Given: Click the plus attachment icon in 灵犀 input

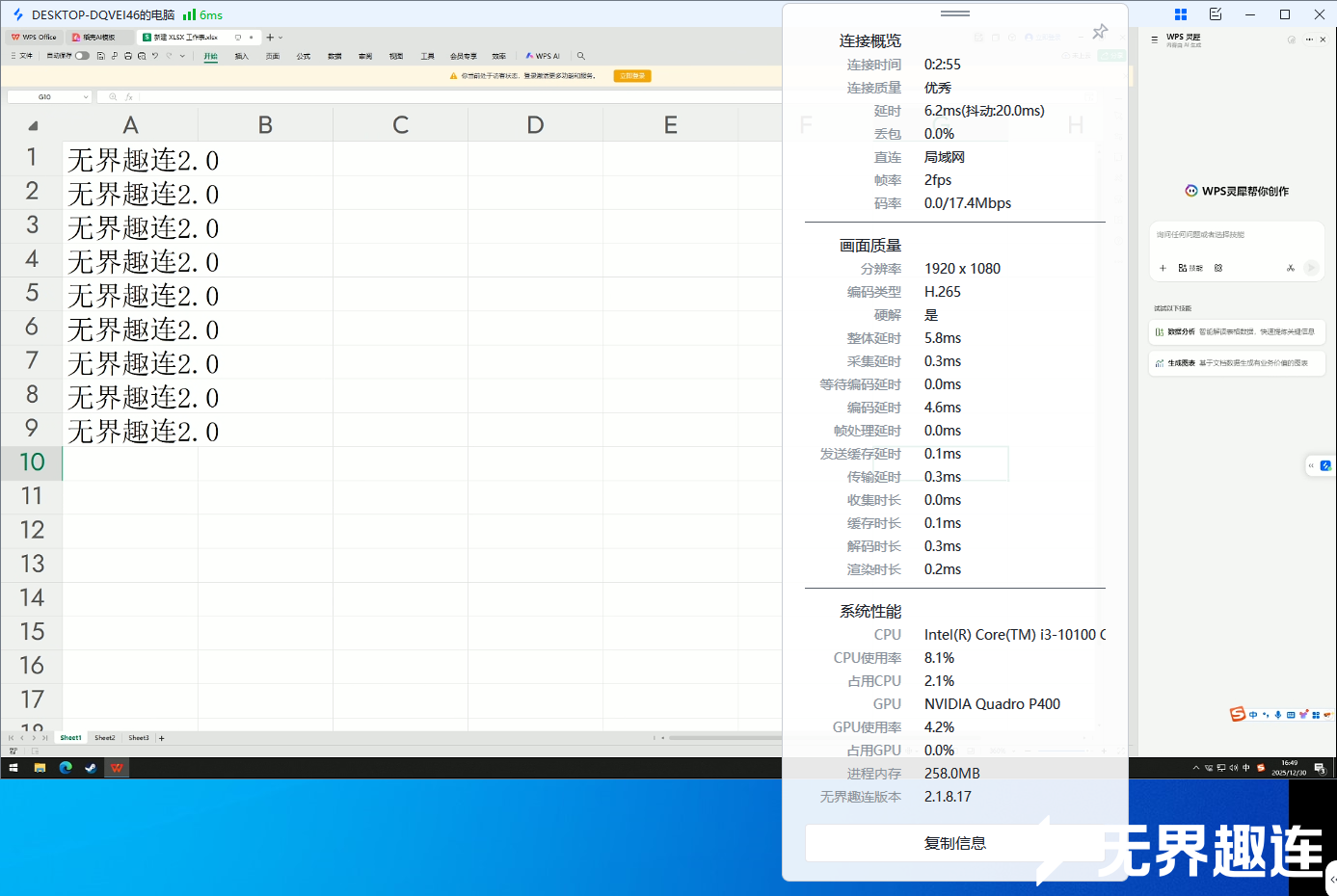Looking at the screenshot, I should click(1163, 268).
